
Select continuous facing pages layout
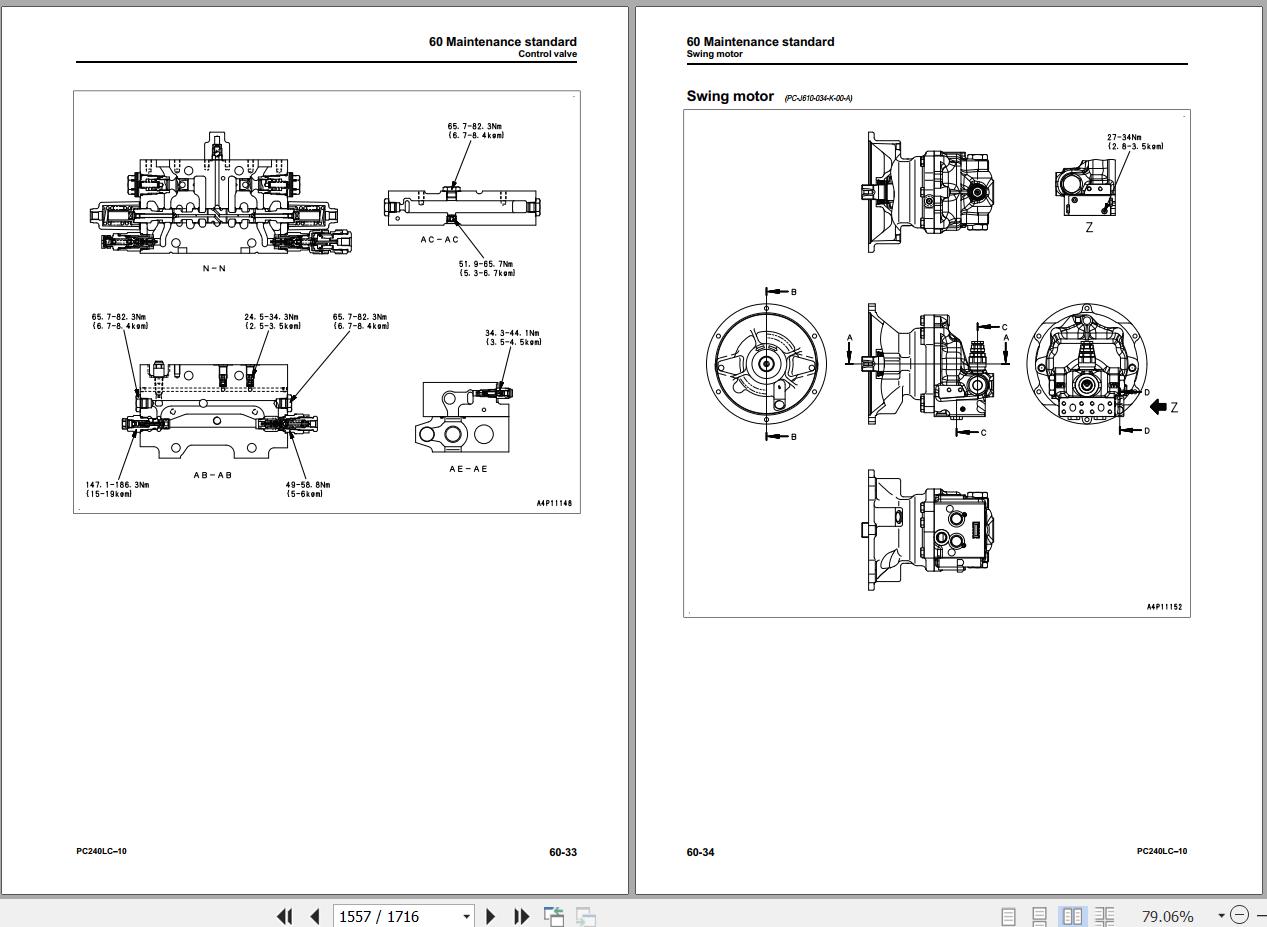tap(1104, 916)
